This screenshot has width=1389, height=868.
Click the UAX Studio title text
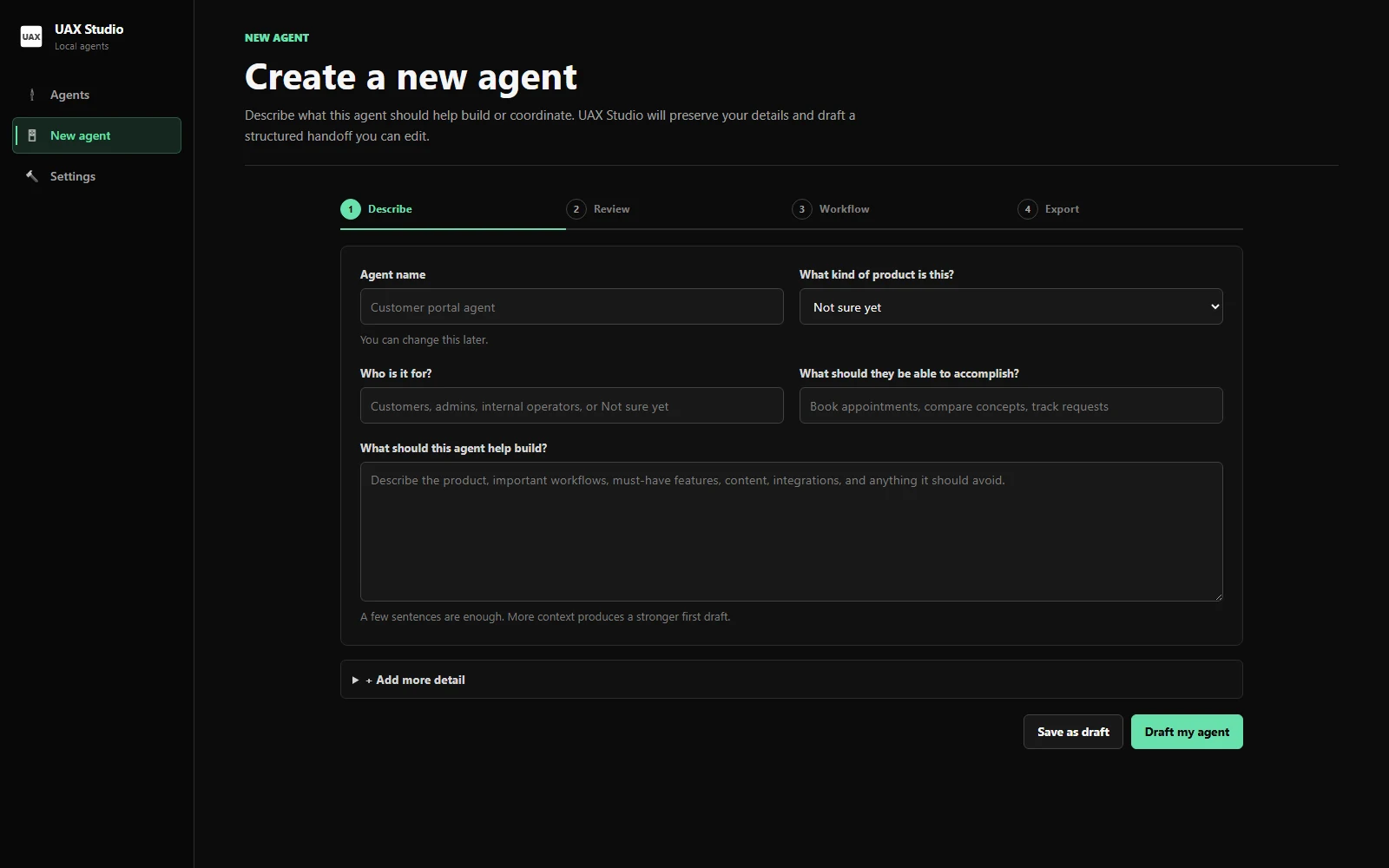pos(89,29)
